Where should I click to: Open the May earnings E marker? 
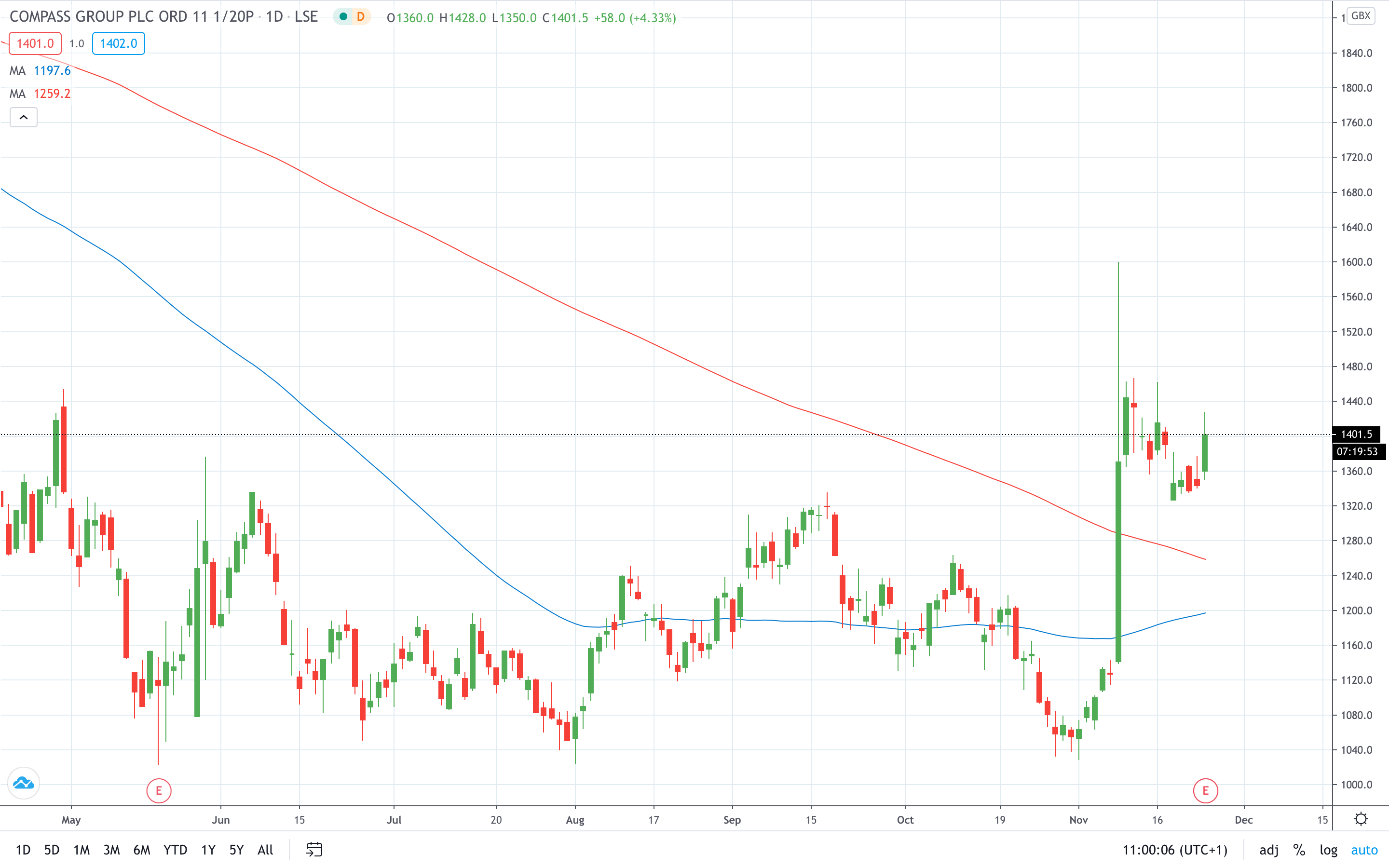159,790
